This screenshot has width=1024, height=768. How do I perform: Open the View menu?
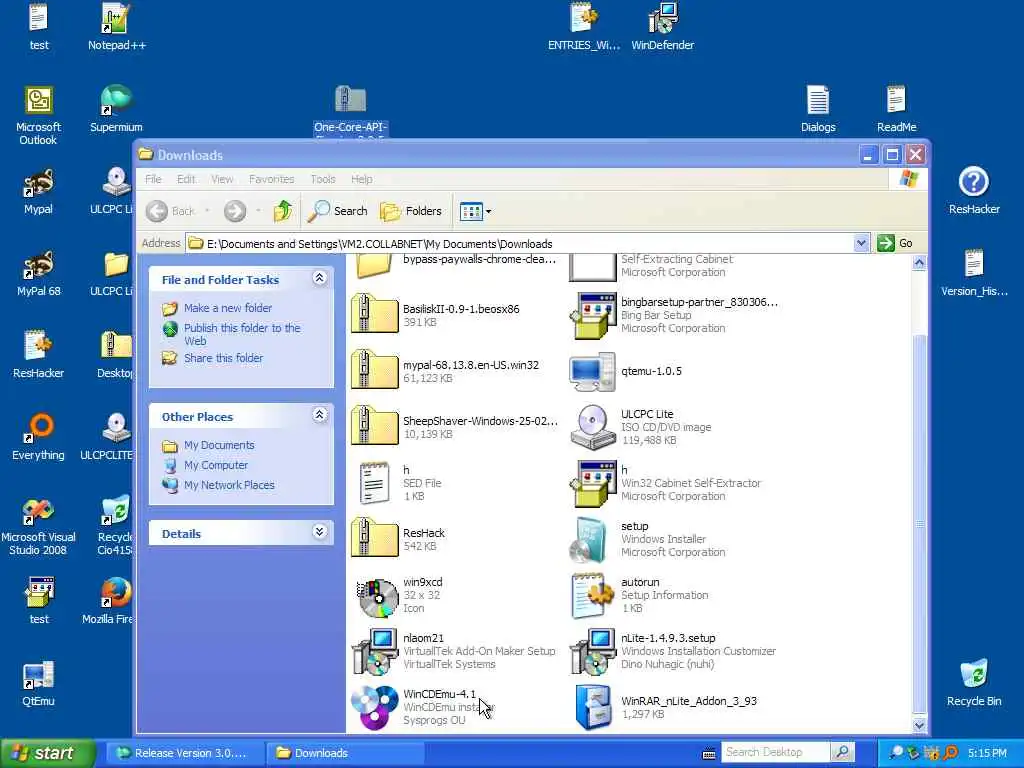click(x=222, y=179)
